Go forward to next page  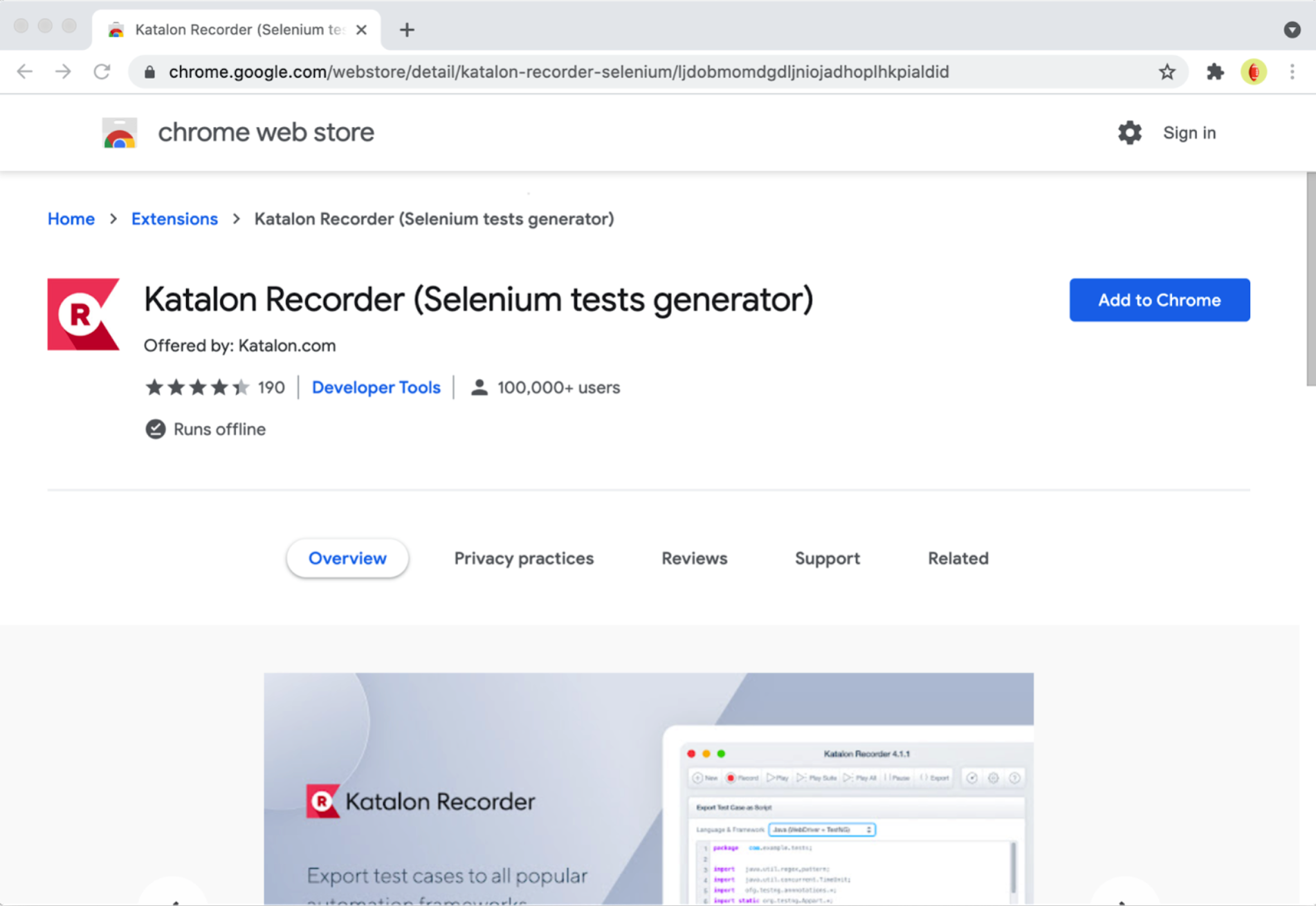pos(63,72)
